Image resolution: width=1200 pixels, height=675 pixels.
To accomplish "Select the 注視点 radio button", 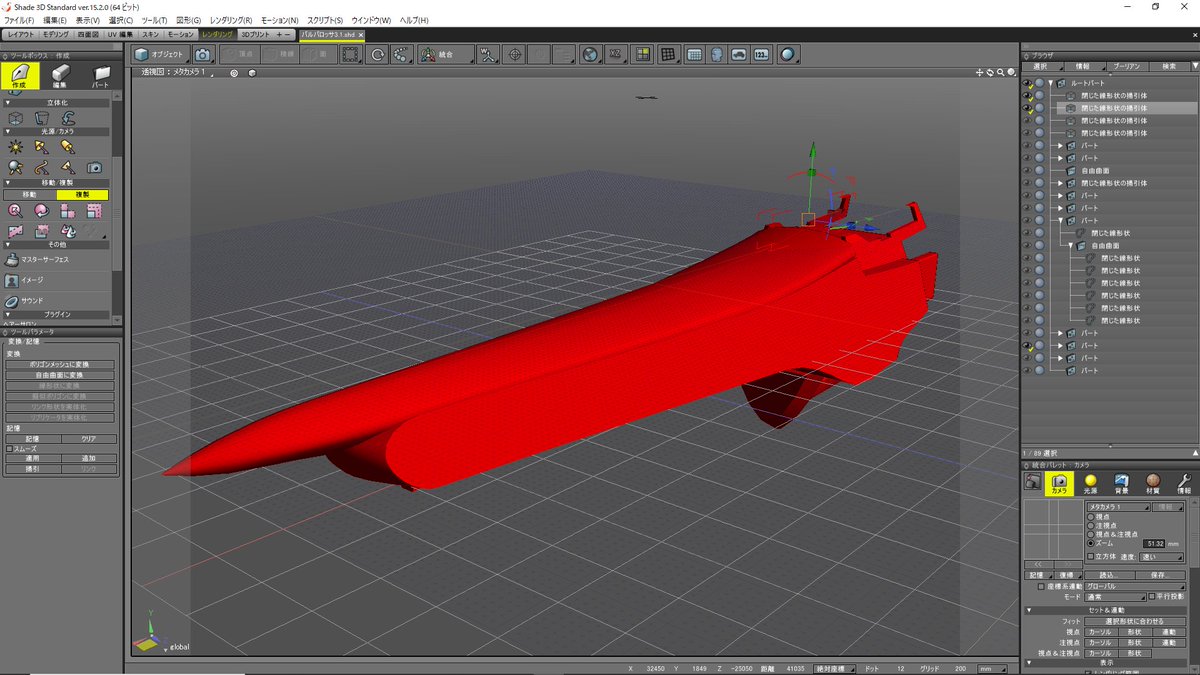I will click(1091, 526).
